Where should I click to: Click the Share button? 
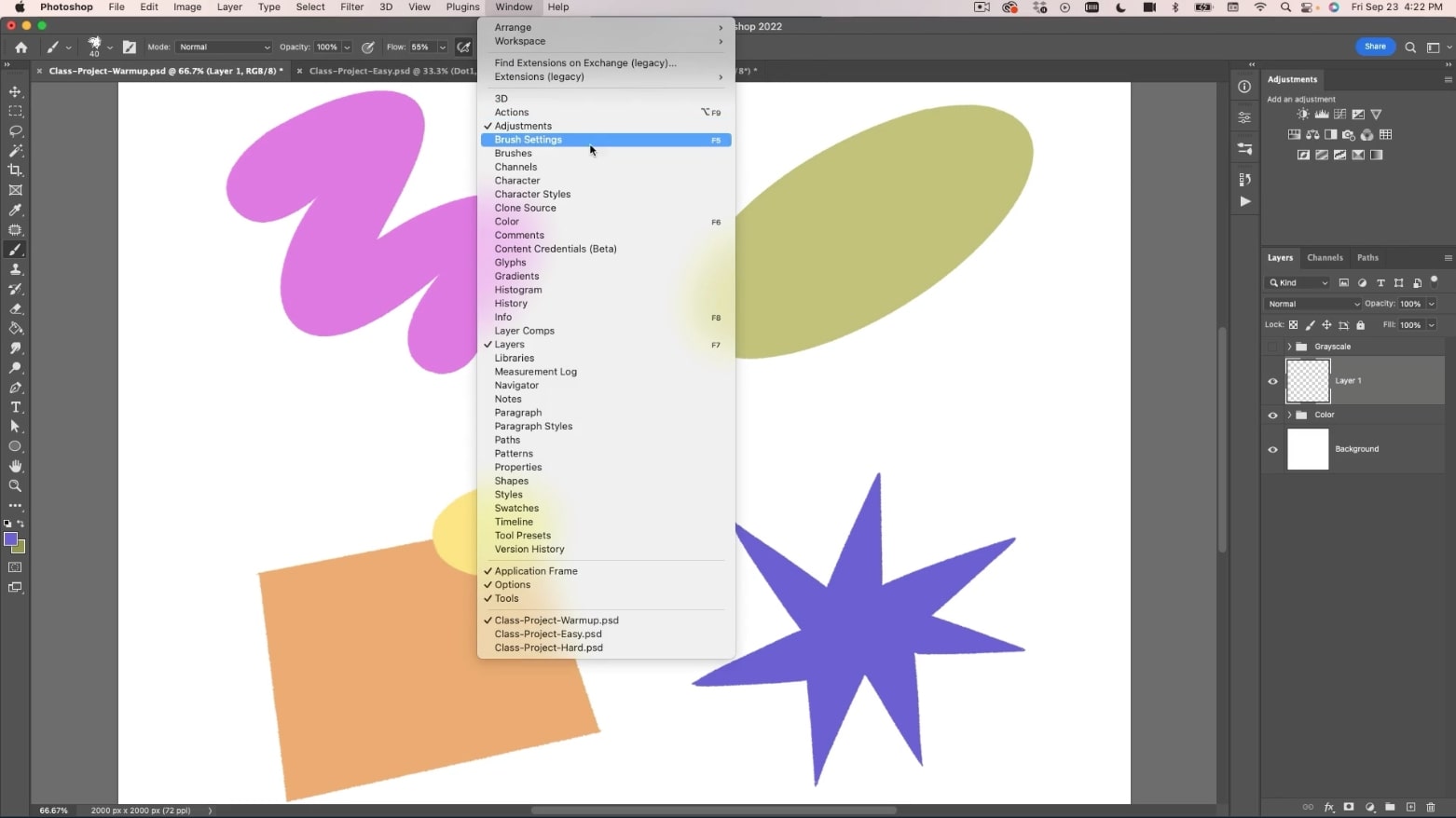pos(1374,46)
